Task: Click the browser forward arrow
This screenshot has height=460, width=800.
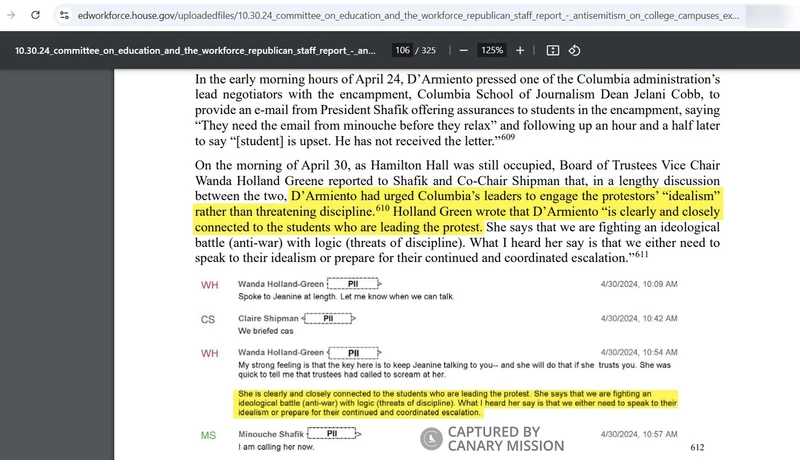Action: (11, 15)
